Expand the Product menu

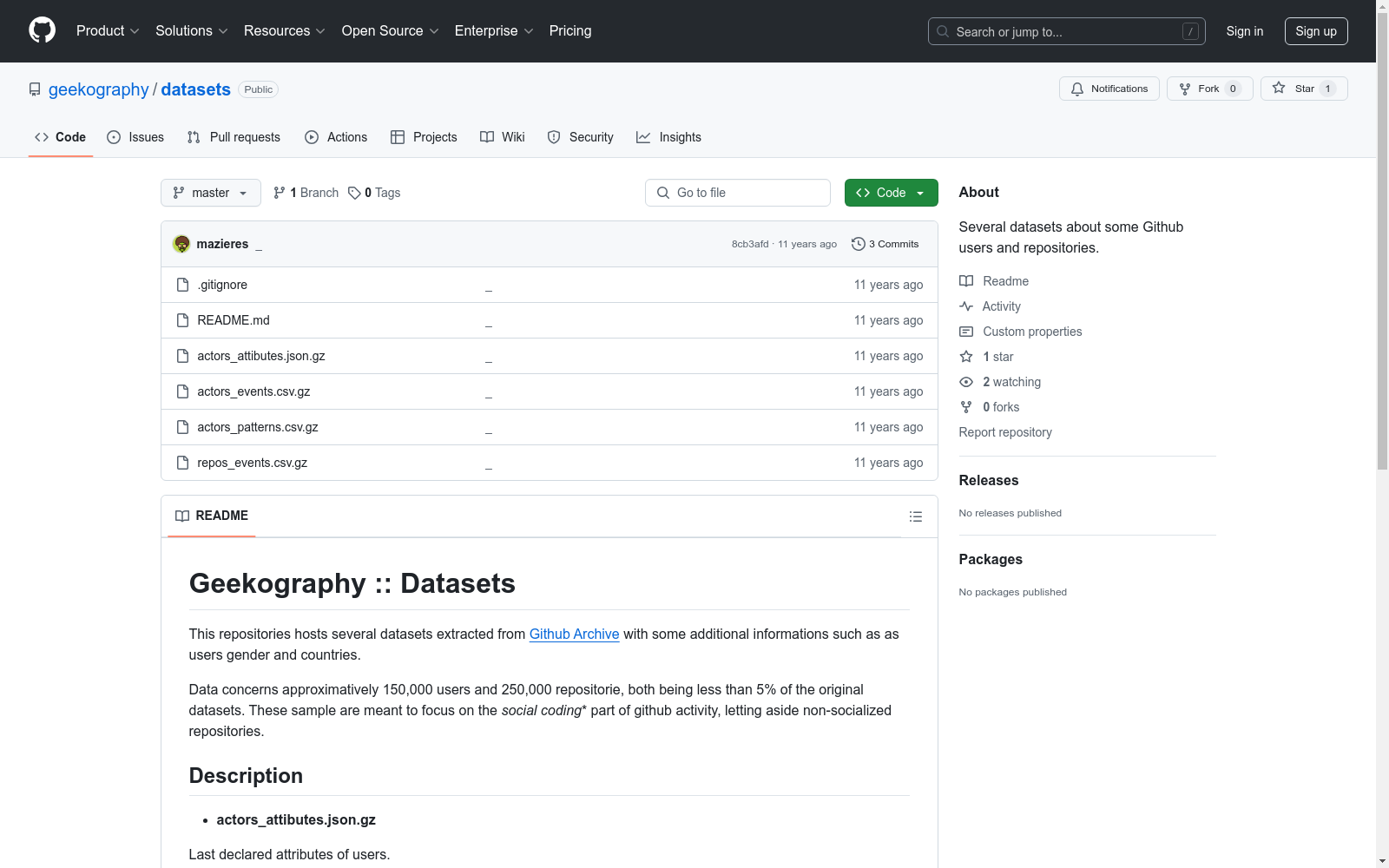[108, 30]
